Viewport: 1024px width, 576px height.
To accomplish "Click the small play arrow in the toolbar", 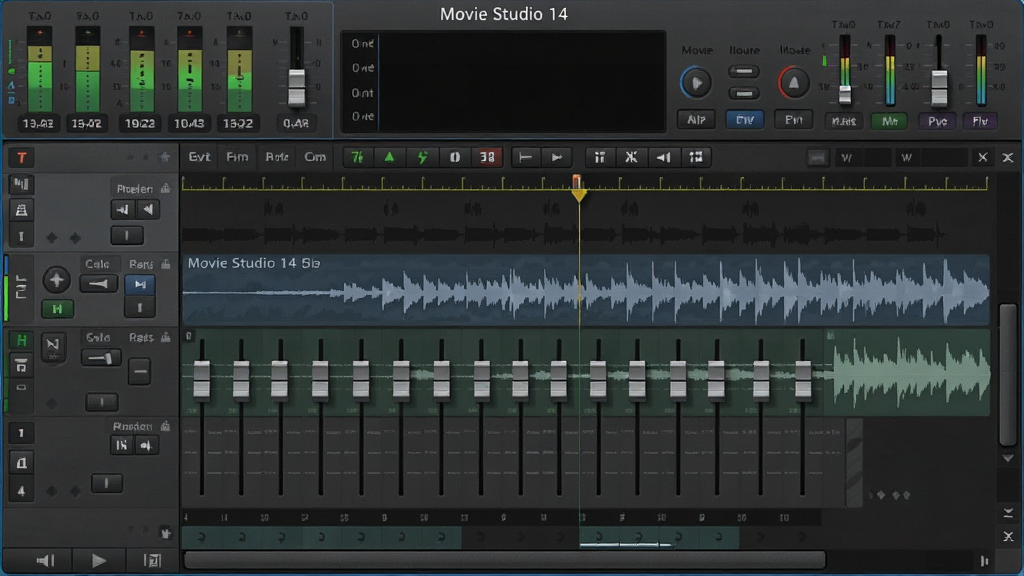I will click(x=557, y=157).
